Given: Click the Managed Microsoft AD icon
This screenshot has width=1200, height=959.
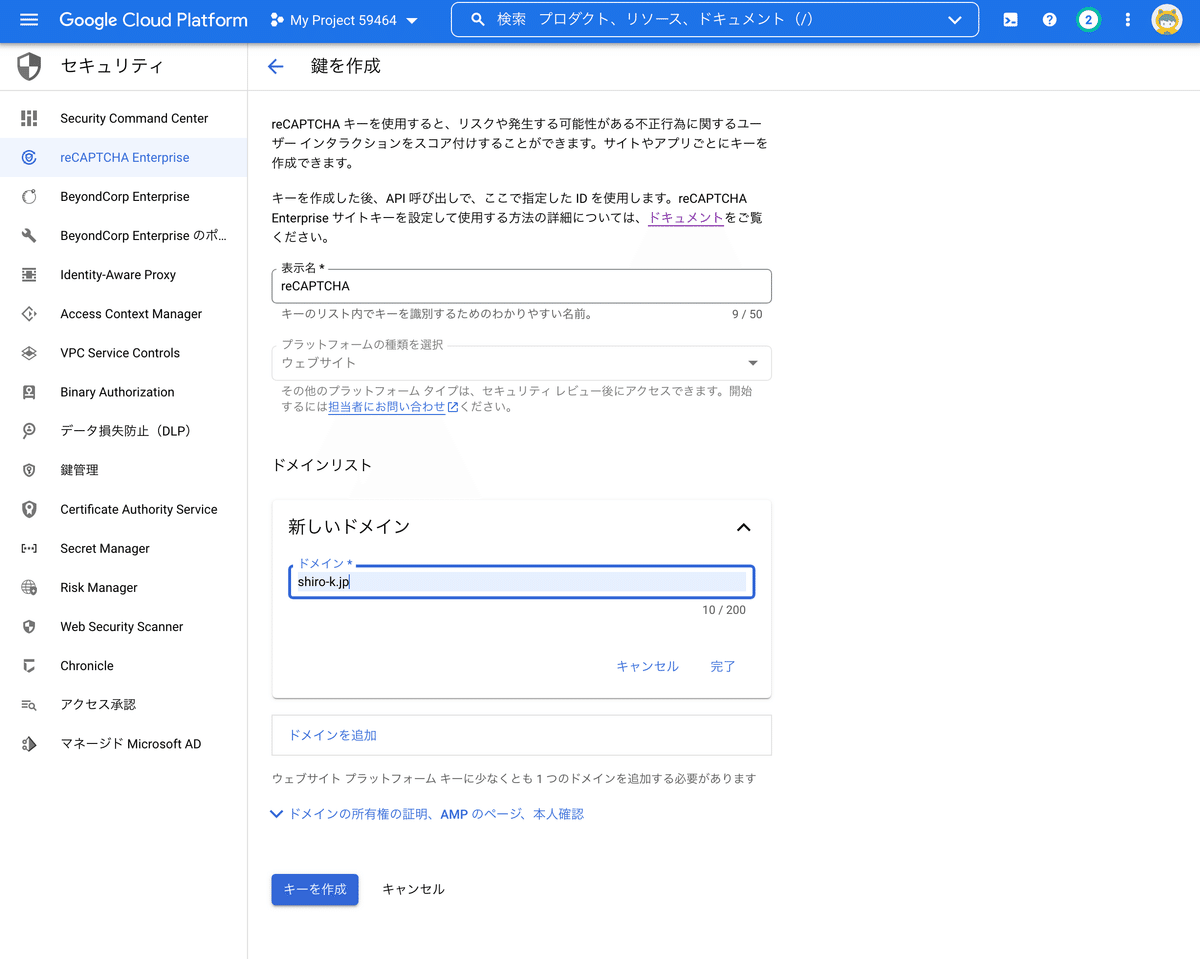Looking at the screenshot, I should coord(29,744).
